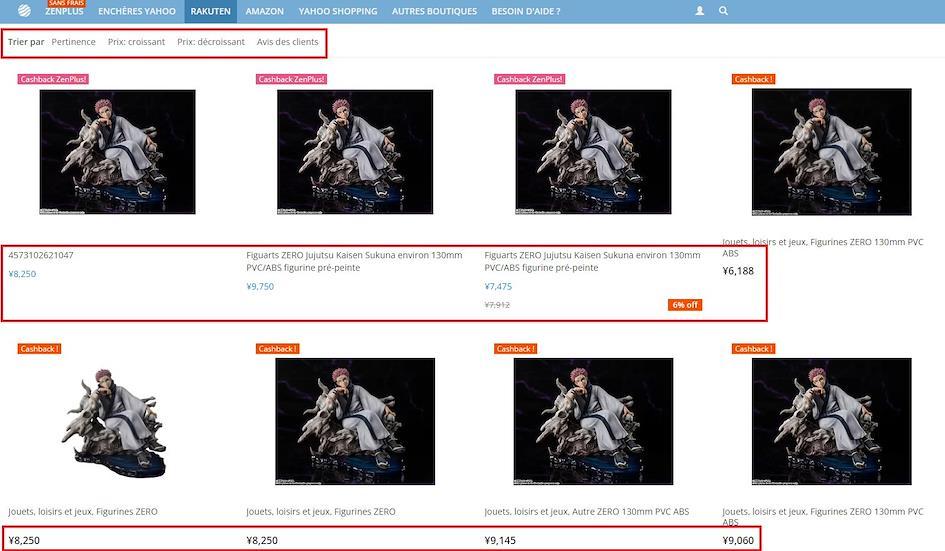The image size is (945, 551).
Task: Open title of the ¥9,060 Figurines ZERO item
Action: coord(823,517)
